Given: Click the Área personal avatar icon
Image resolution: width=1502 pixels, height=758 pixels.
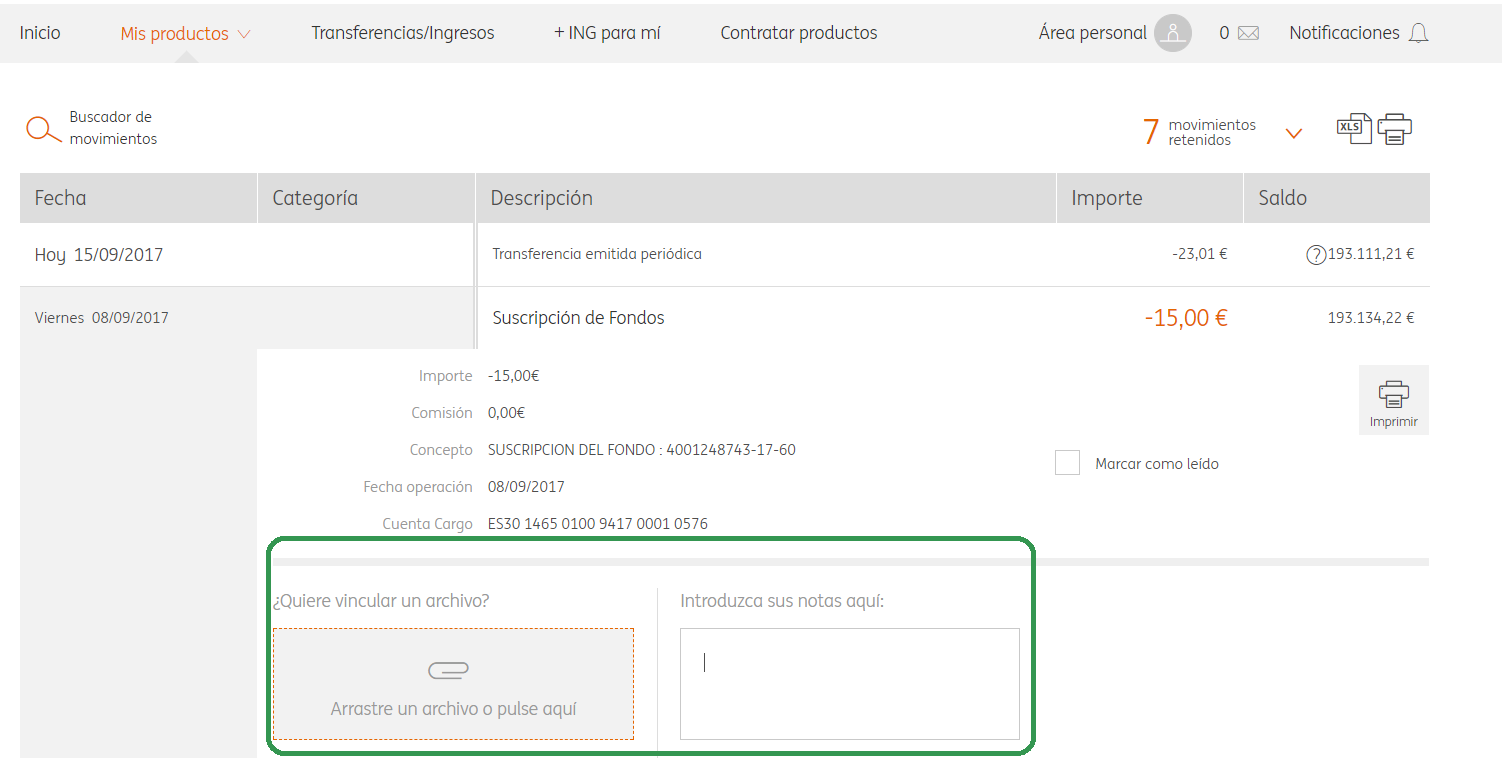Looking at the screenshot, I should (1172, 33).
